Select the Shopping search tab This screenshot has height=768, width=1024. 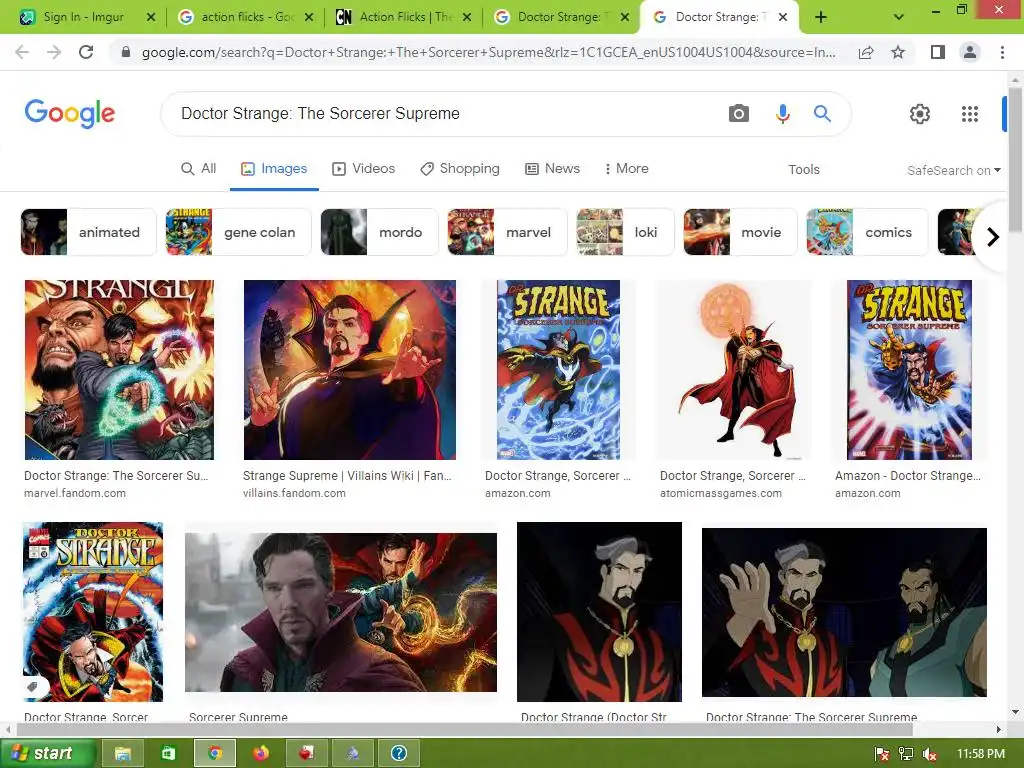click(460, 168)
